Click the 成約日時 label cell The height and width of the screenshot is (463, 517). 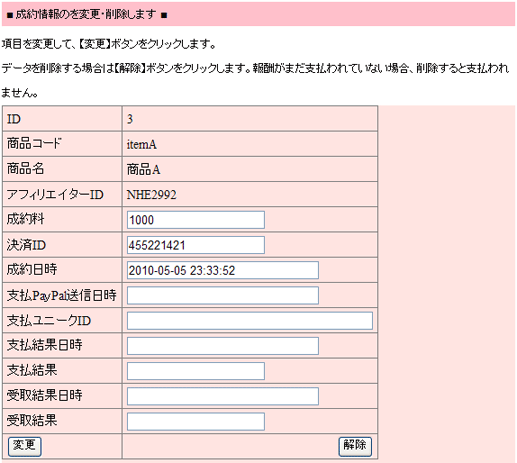62,270
